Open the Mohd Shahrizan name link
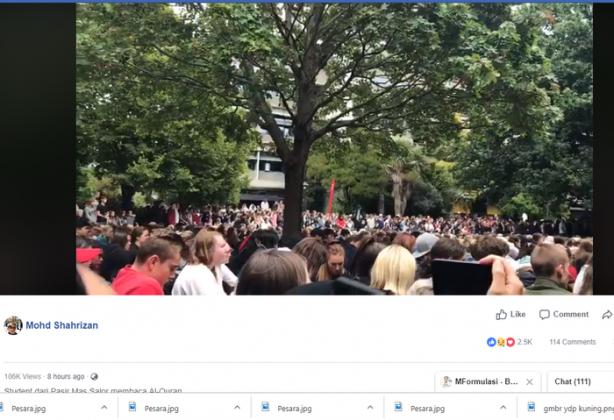Image resolution: width=614 pixels, height=420 pixels. (x=62, y=325)
